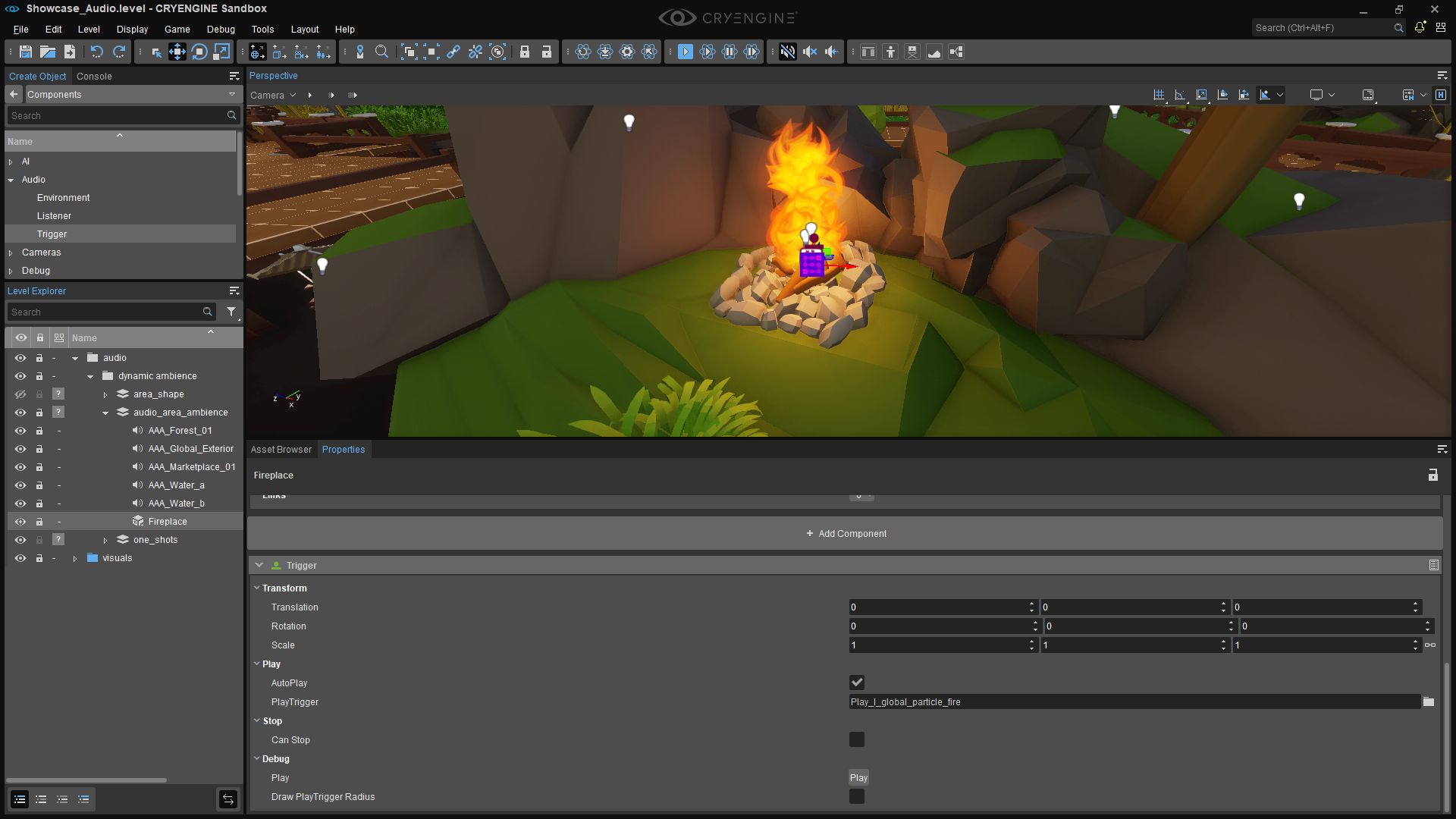Click the Undo arrow icon
The width and height of the screenshot is (1456, 819).
[96, 52]
